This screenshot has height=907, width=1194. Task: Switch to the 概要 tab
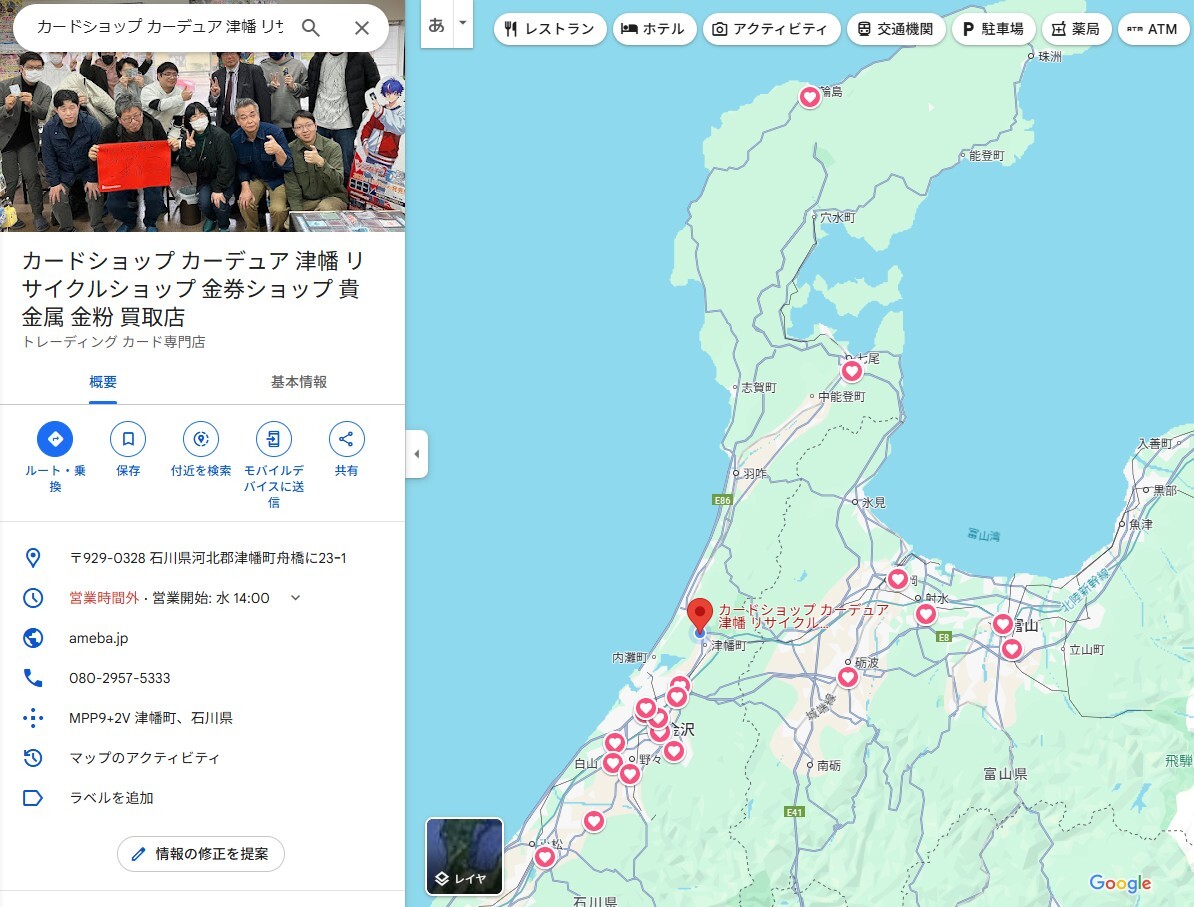(x=103, y=382)
